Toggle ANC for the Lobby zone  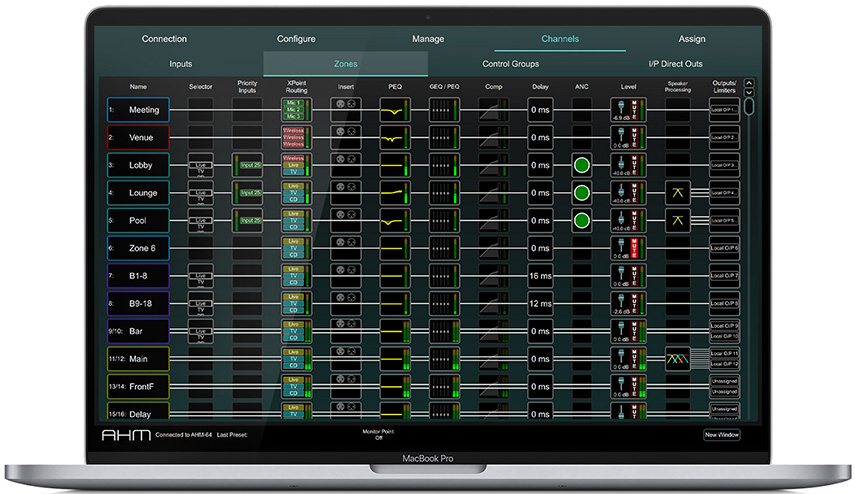582,165
